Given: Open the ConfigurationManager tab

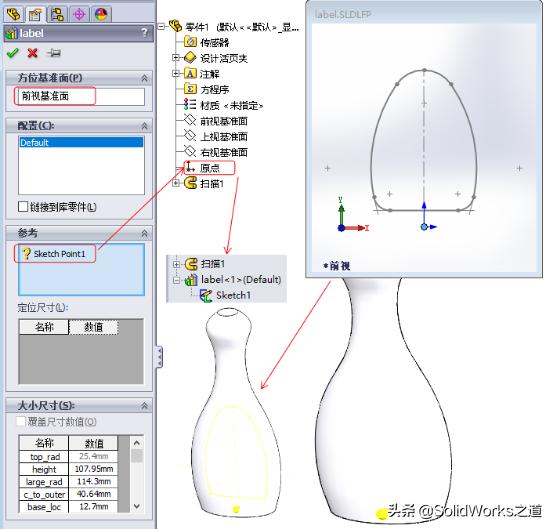Looking at the screenshot, I should click(x=57, y=14).
